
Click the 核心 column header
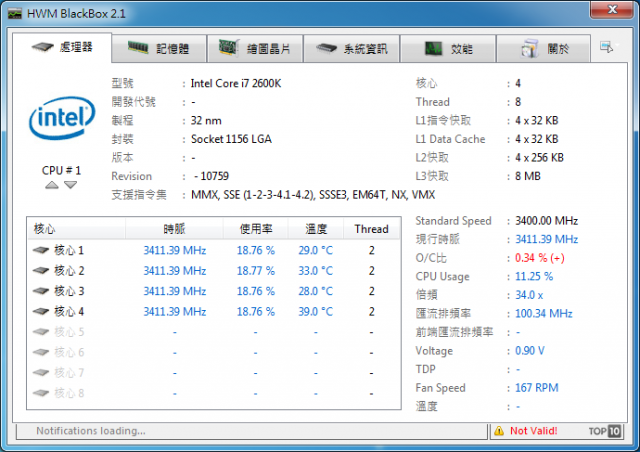(x=76, y=229)
